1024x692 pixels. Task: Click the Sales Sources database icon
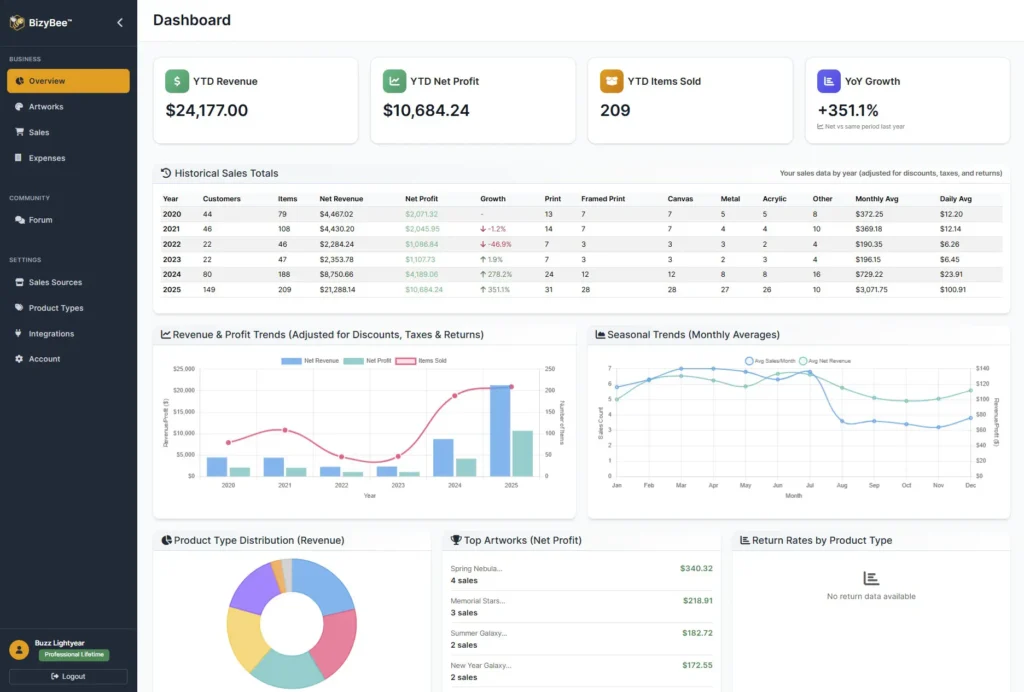coord(19,283)
